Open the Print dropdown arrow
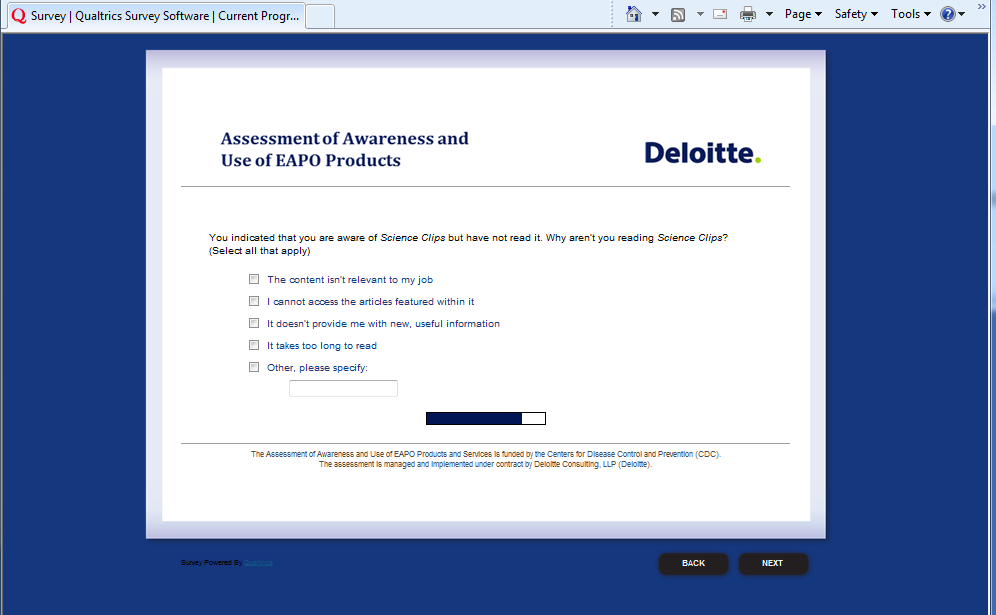This screenshot has height=615, width=996. point(769,14)
